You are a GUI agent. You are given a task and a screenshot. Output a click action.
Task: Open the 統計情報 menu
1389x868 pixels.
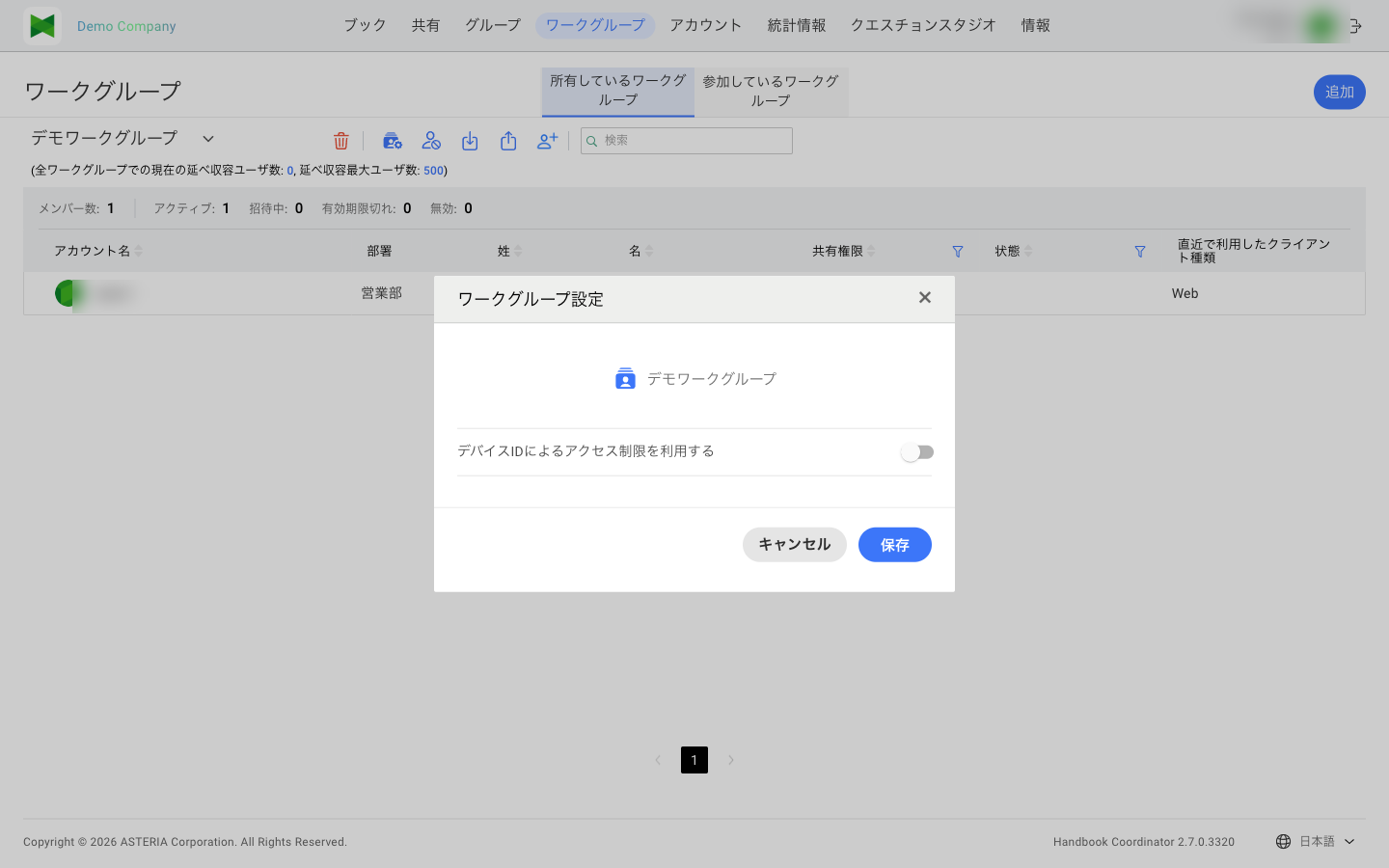(x=797, y=25)
